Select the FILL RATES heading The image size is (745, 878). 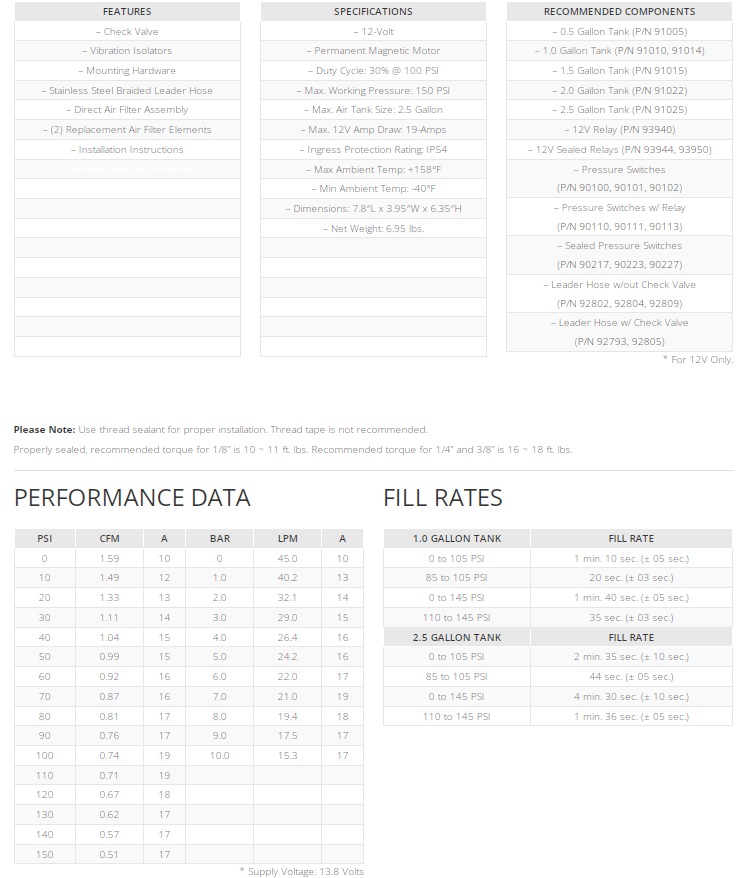(443, 498)
